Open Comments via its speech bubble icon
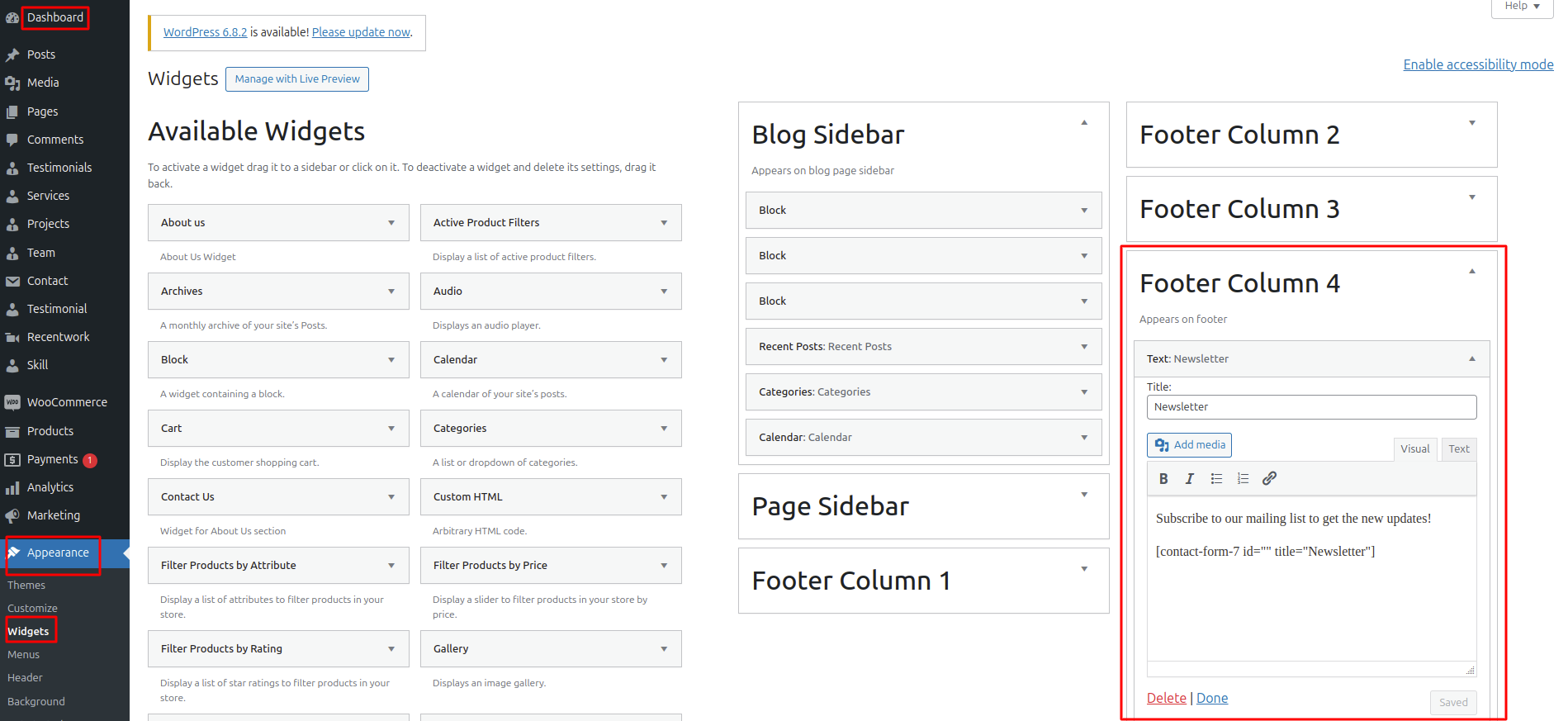1568x721 pixels. (13, 140)
